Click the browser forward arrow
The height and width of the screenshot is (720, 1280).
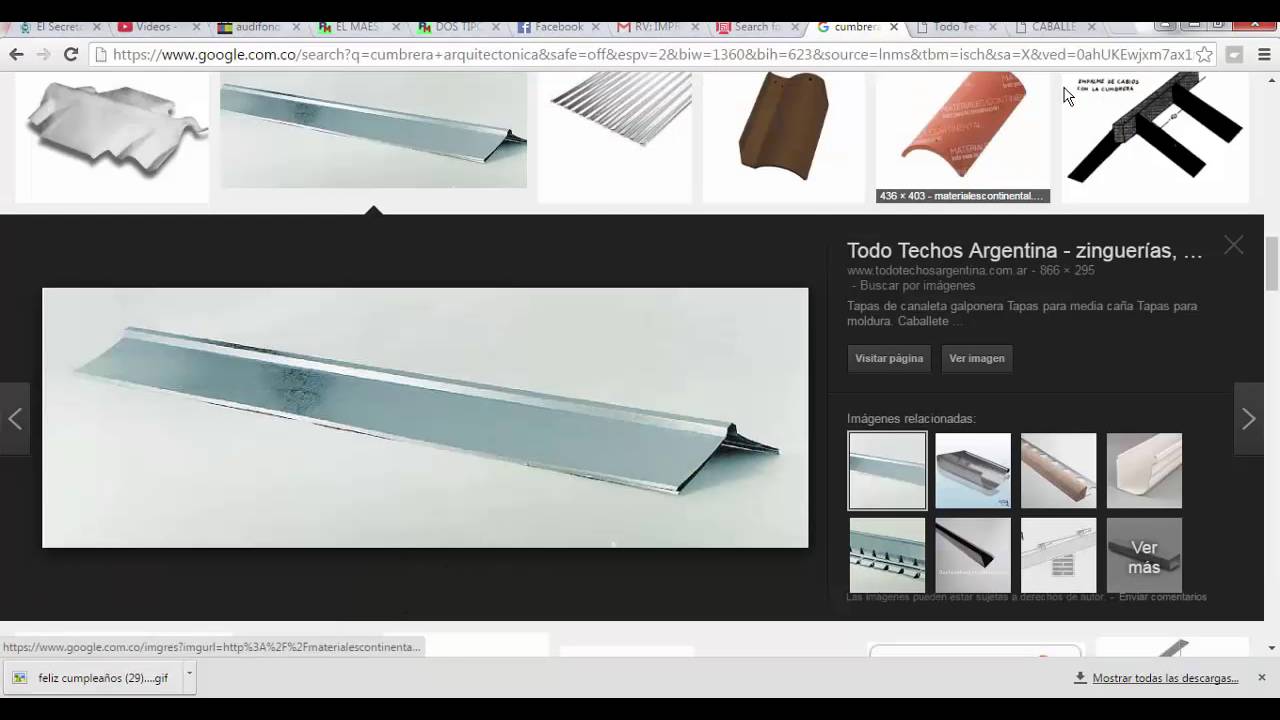click(x=43, y=55)
